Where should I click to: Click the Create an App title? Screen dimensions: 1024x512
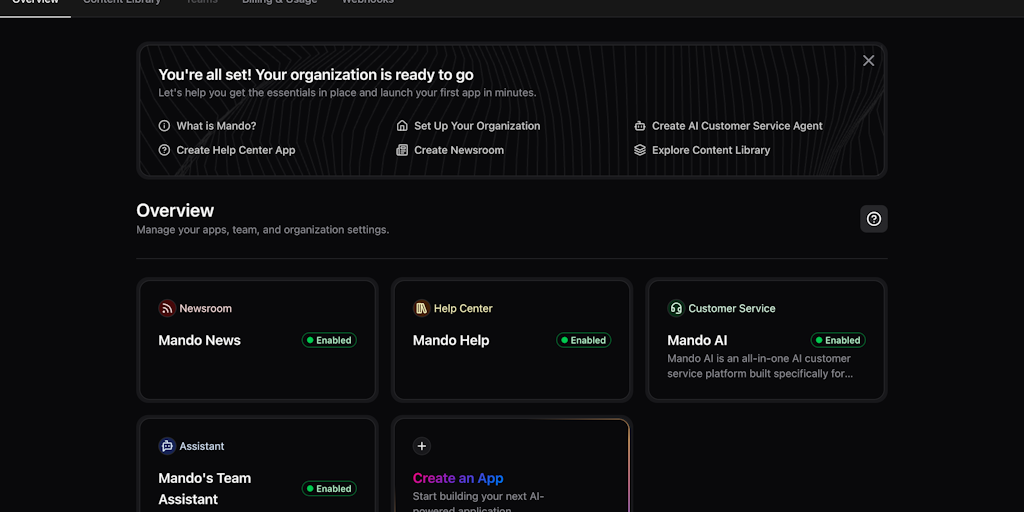[458, 478]
